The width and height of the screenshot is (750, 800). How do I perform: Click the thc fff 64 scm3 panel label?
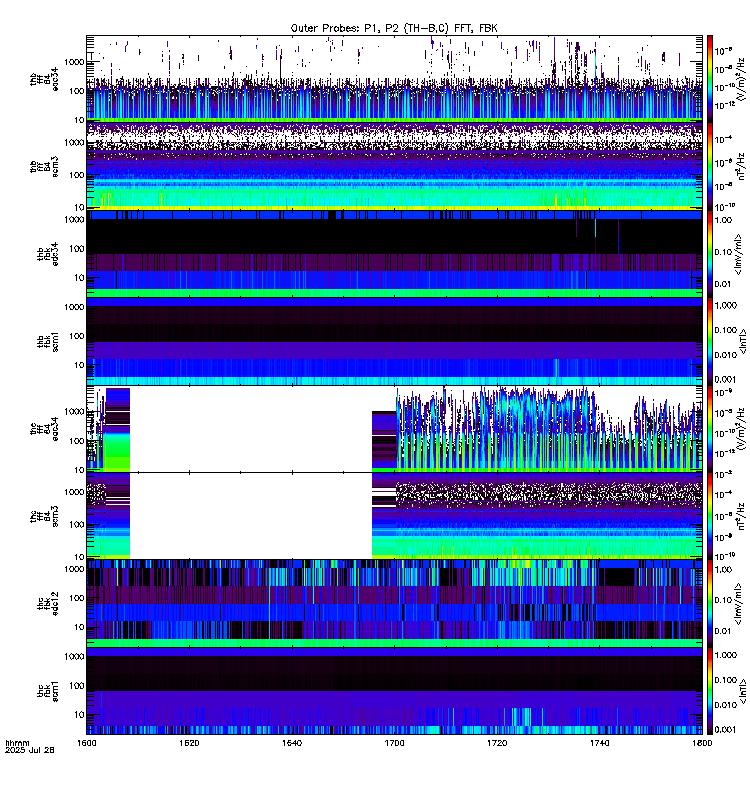point(44,516)
